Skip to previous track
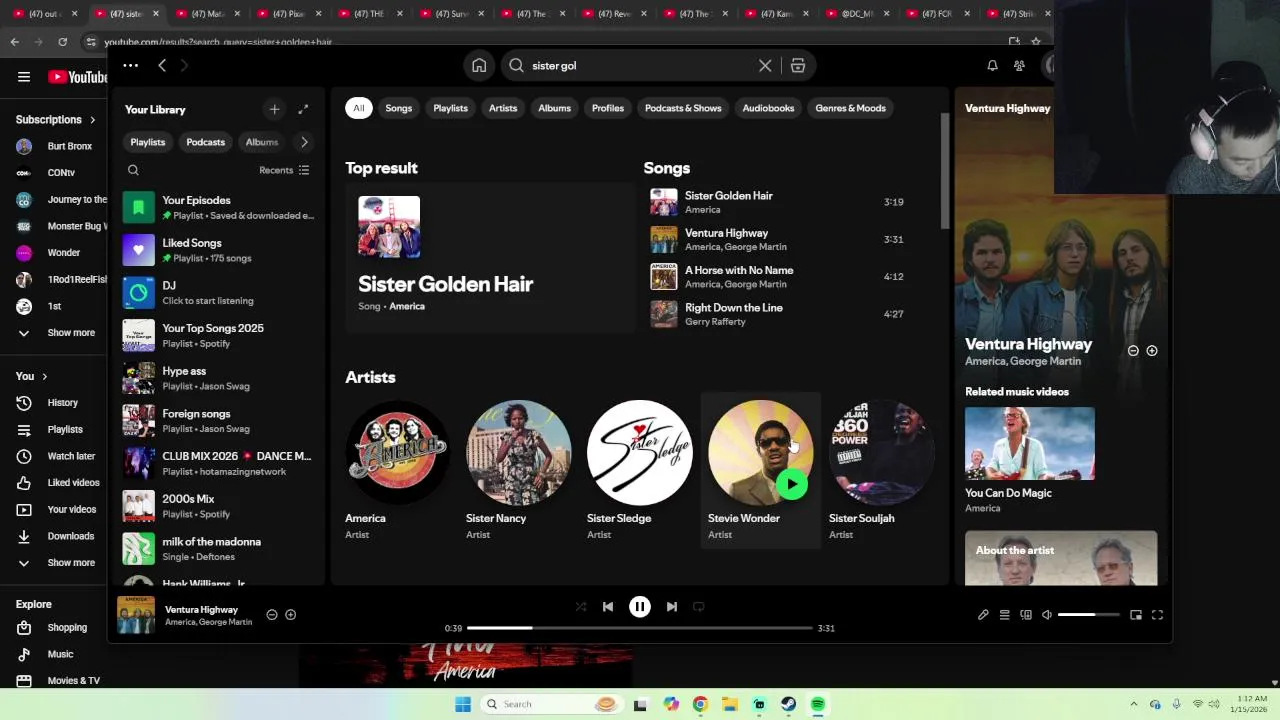The width and height of the screenshot is (1280, 720). click(x=608, y=606)
